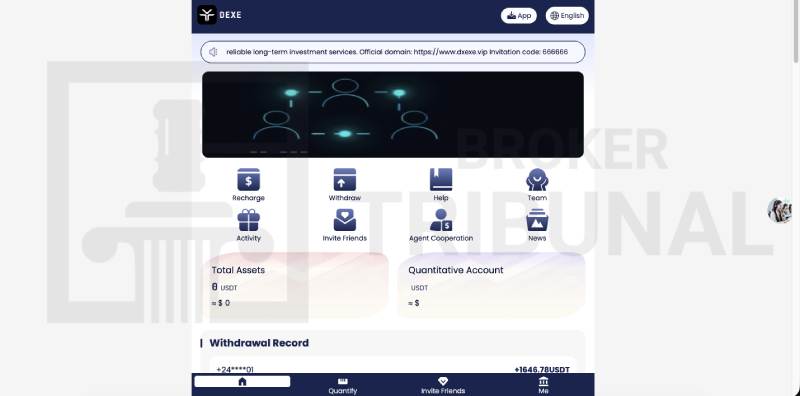The image size is (800, 396).
Task: Click the Total Assets card
Action: pyautogui.click(x=296, y=286)
